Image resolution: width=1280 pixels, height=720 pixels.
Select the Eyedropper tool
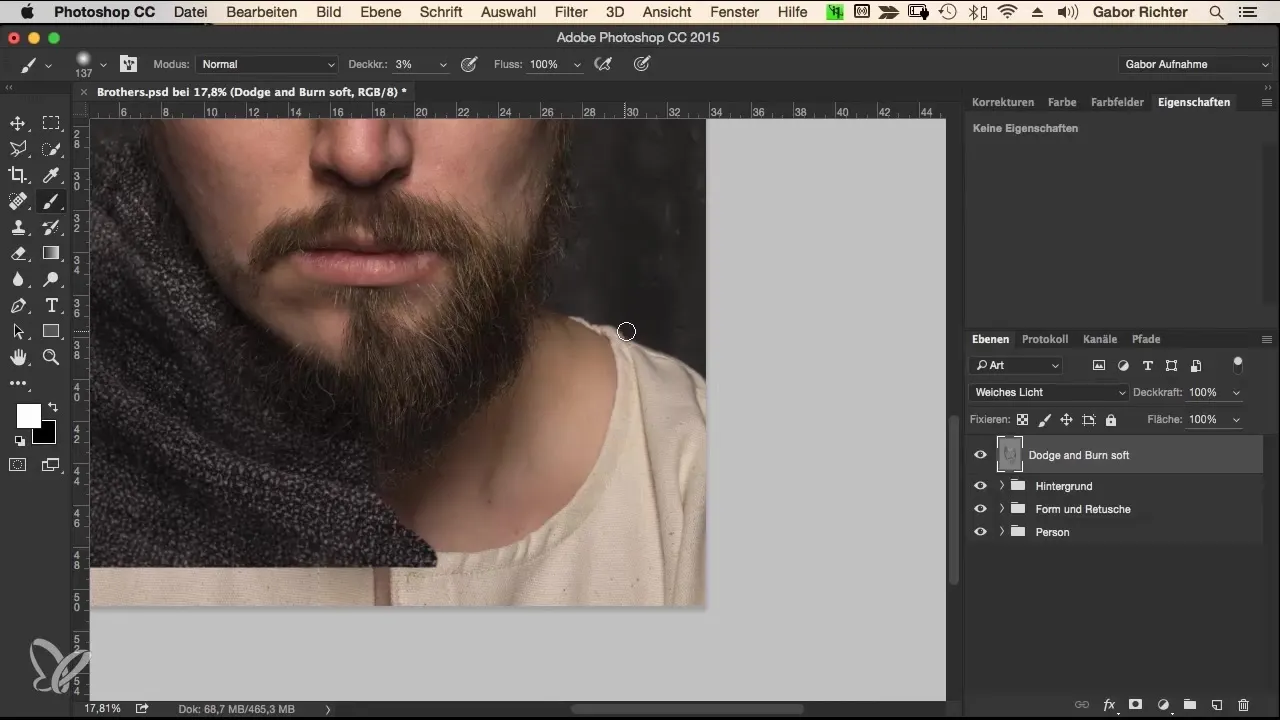pos(51,175)
